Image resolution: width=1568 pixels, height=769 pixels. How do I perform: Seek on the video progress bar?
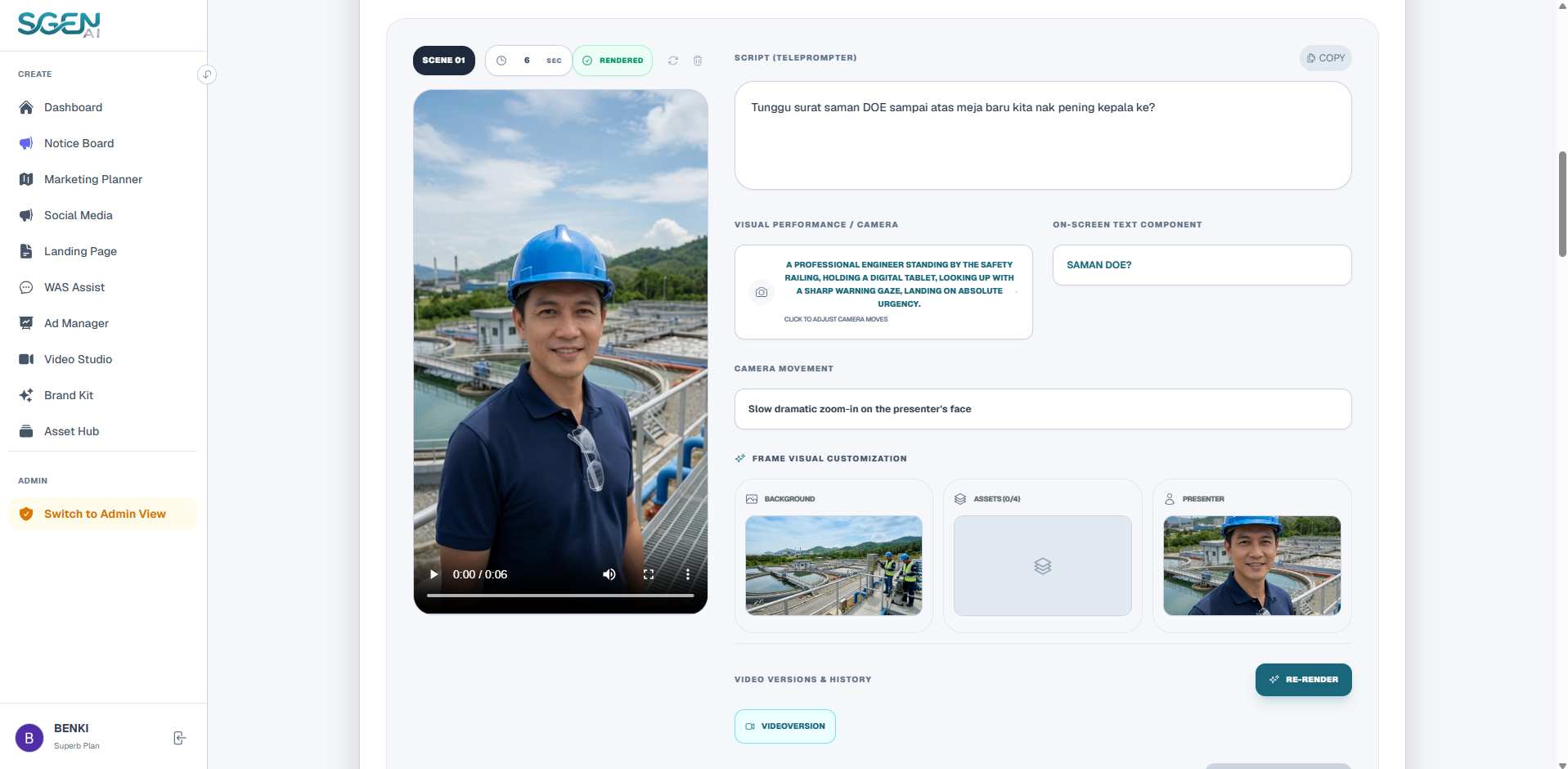(x=560, y=596)
